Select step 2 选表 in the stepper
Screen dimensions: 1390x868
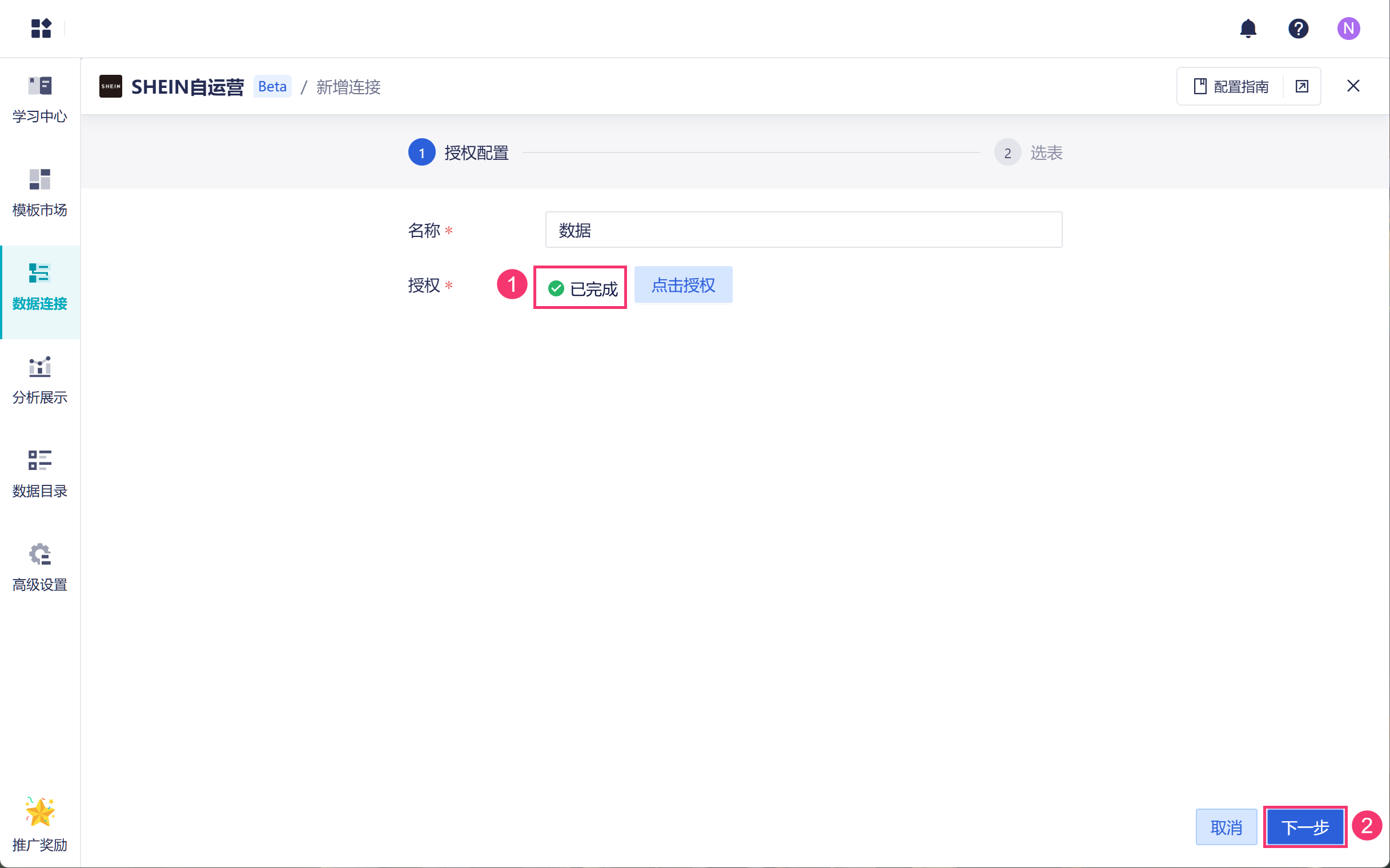(x=1007, y=152)
